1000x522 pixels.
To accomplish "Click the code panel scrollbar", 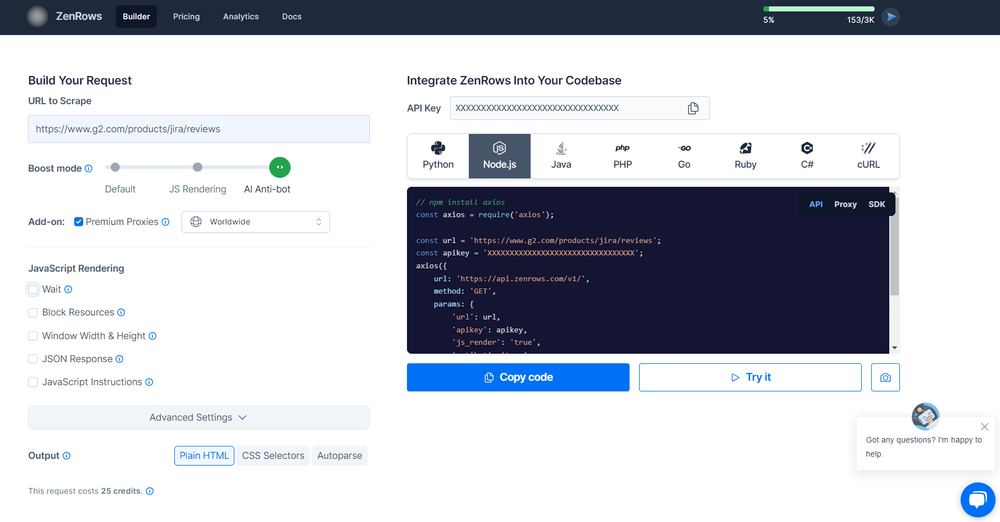I will coord(894,246).
